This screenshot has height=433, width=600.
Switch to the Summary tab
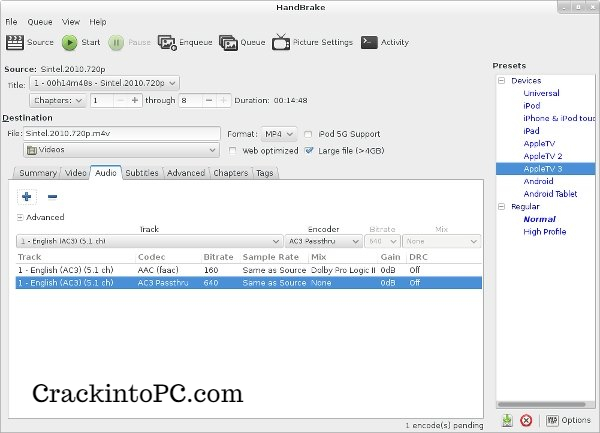point(38,173)
